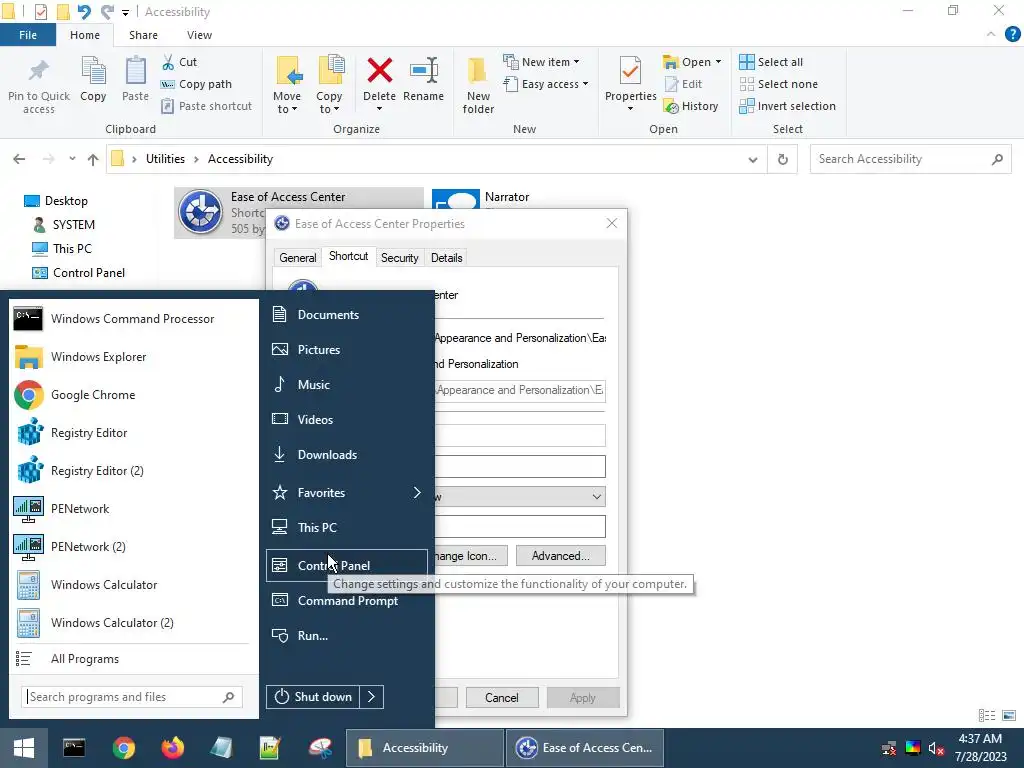Screen dimensions: 1024x768
Task: Click History in the Open group
Action: coord(691,106)
